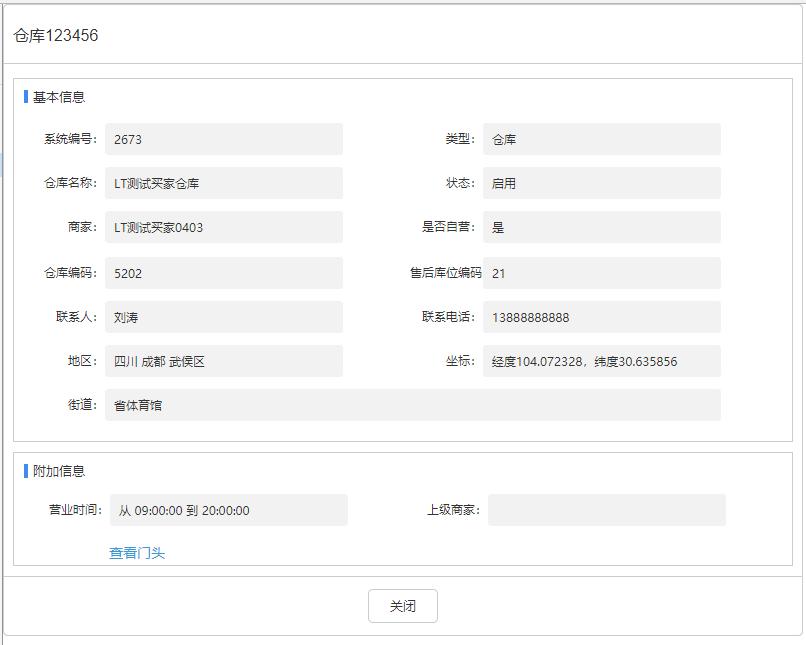Click the 系统编号 field showing 2673
This screenshot has width=806, height=645.
pyautogui.click(x=223, y=139)
